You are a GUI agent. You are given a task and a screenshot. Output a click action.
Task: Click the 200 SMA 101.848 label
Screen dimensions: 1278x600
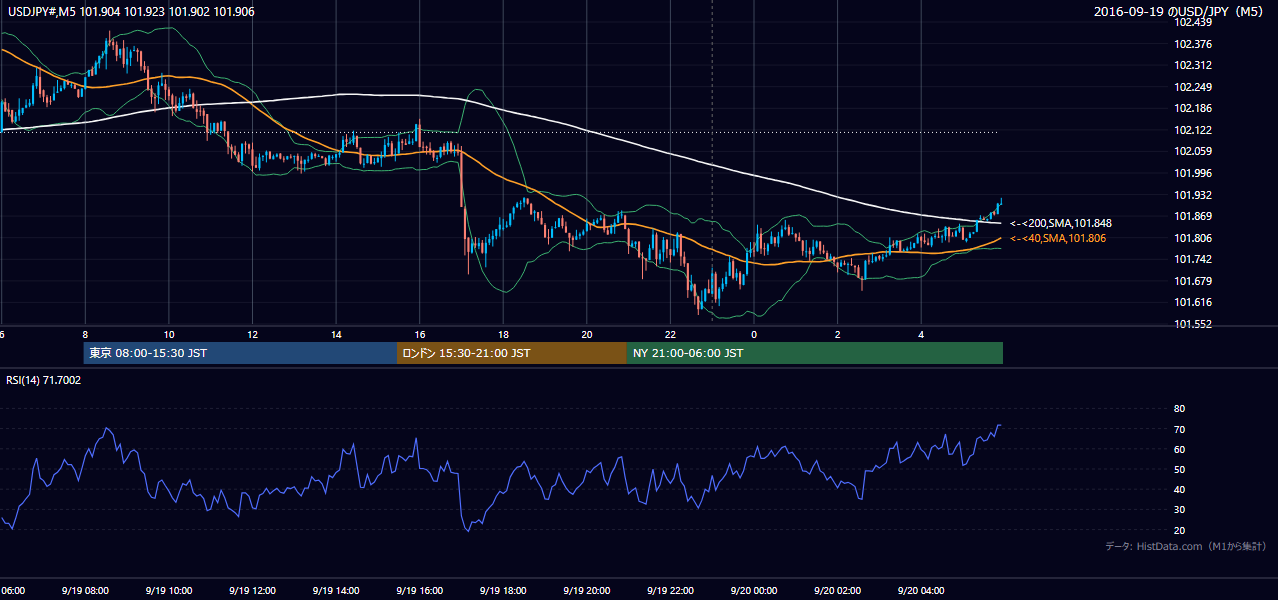[x=1061, y=223]
